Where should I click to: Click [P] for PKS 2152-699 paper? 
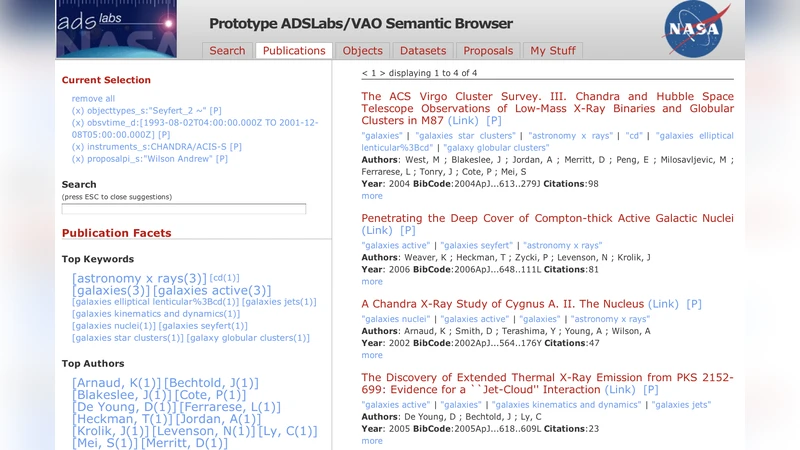(x=651, y=390)
